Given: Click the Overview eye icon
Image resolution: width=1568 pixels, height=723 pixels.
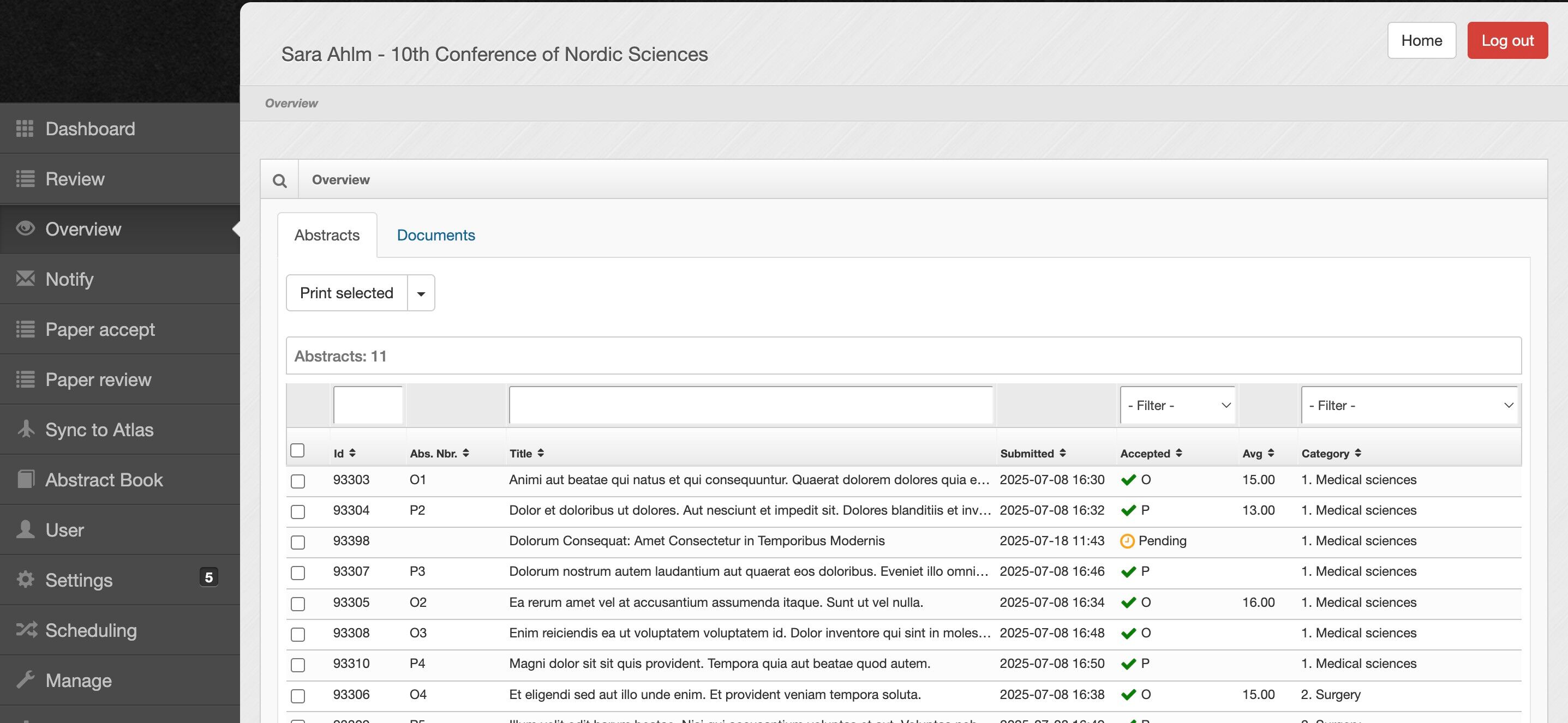Looking at the screenshot, I should point(25,228).
